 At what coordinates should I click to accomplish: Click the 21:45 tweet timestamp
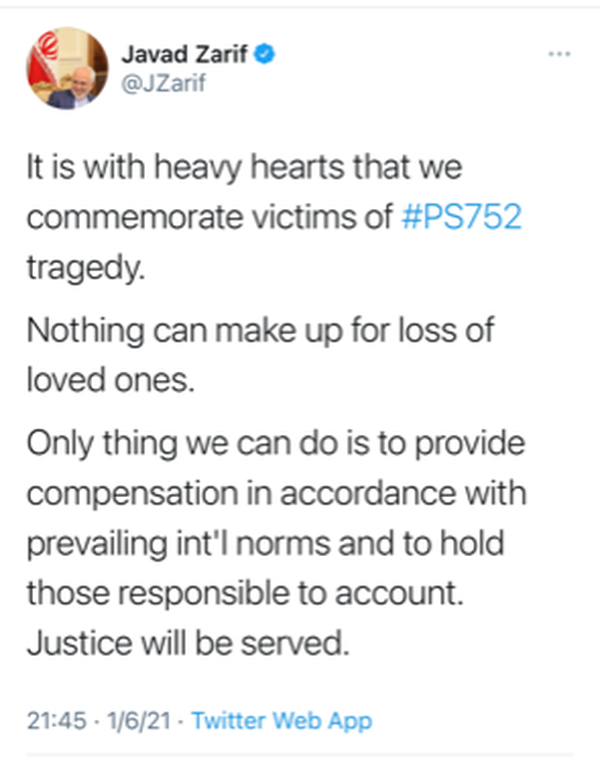click(x=57, y=720)
